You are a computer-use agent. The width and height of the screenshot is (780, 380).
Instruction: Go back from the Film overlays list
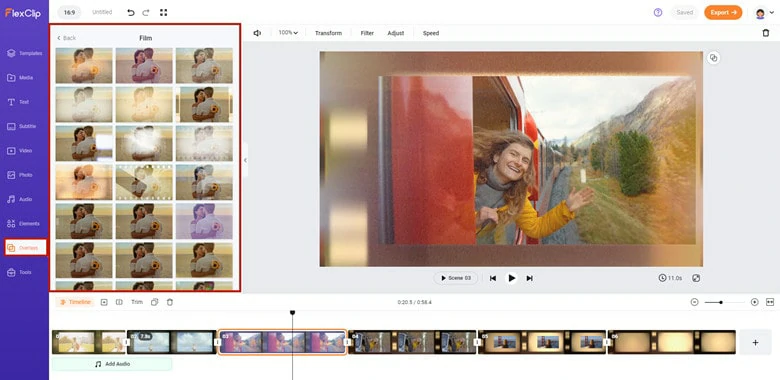66,38
